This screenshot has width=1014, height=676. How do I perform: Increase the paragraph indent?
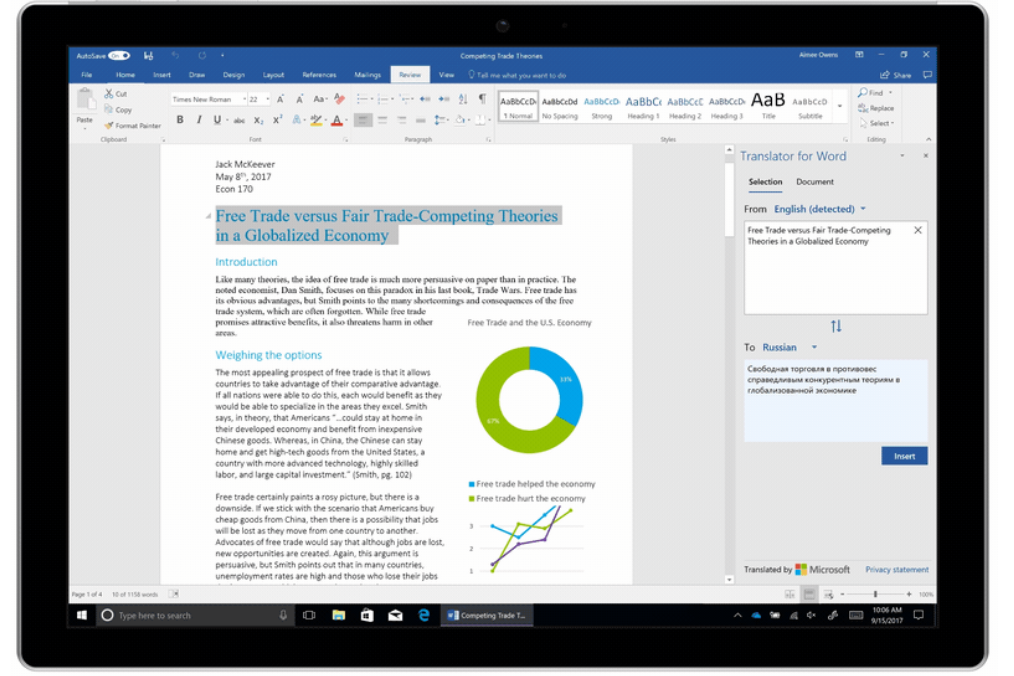click(444, 99)
